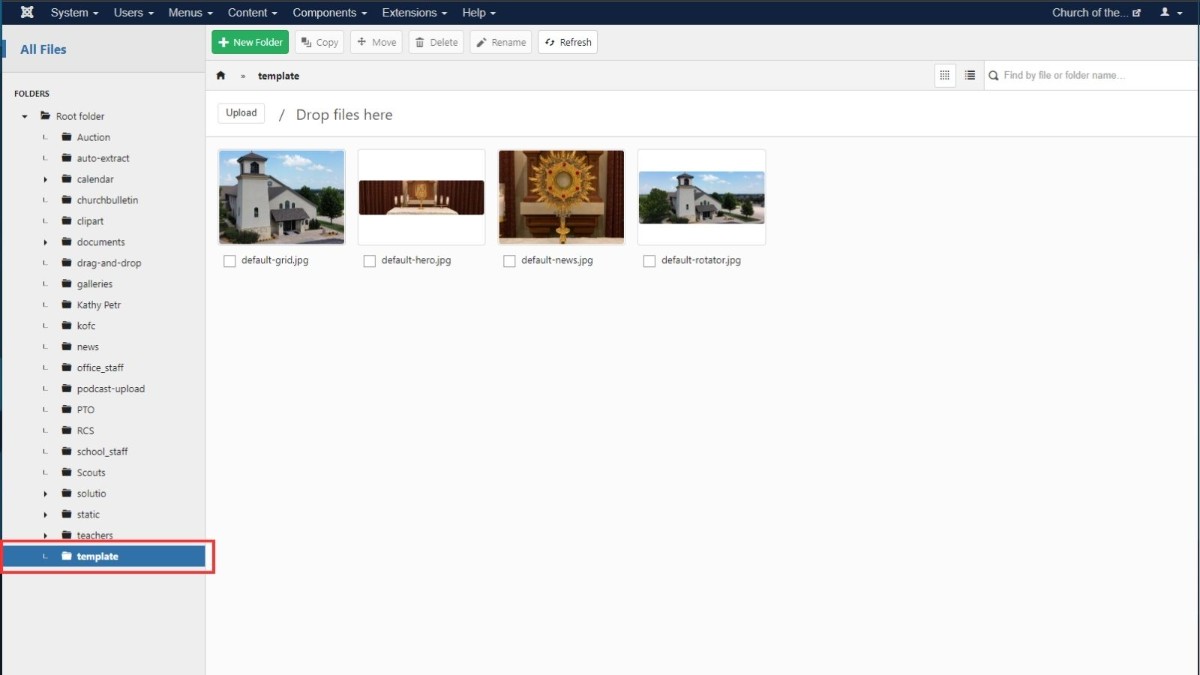
Task: Collapse the Root folder
Action: pyautogui.click(x=25, y=117)
